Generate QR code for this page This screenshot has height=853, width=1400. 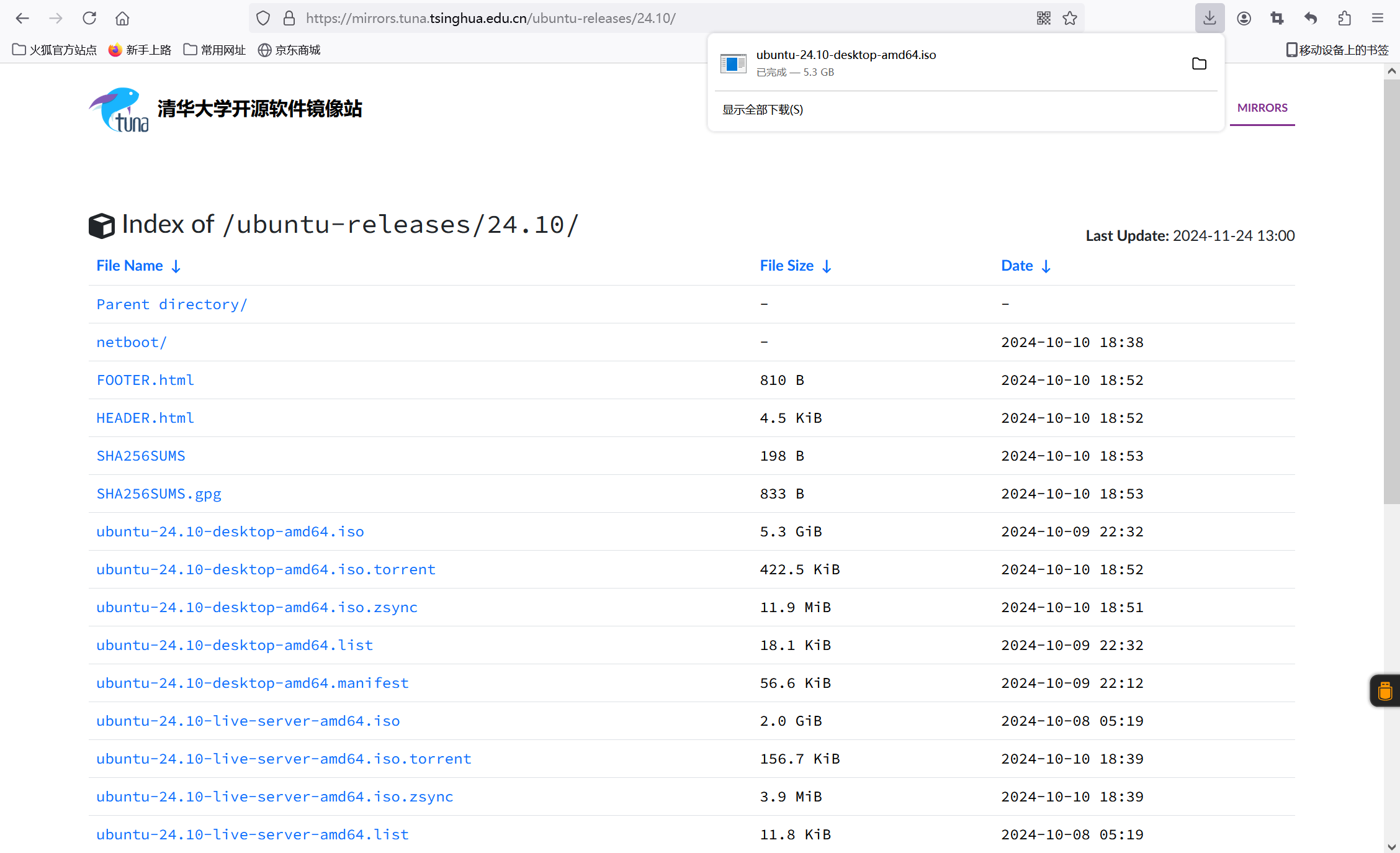coord(1044,18)
